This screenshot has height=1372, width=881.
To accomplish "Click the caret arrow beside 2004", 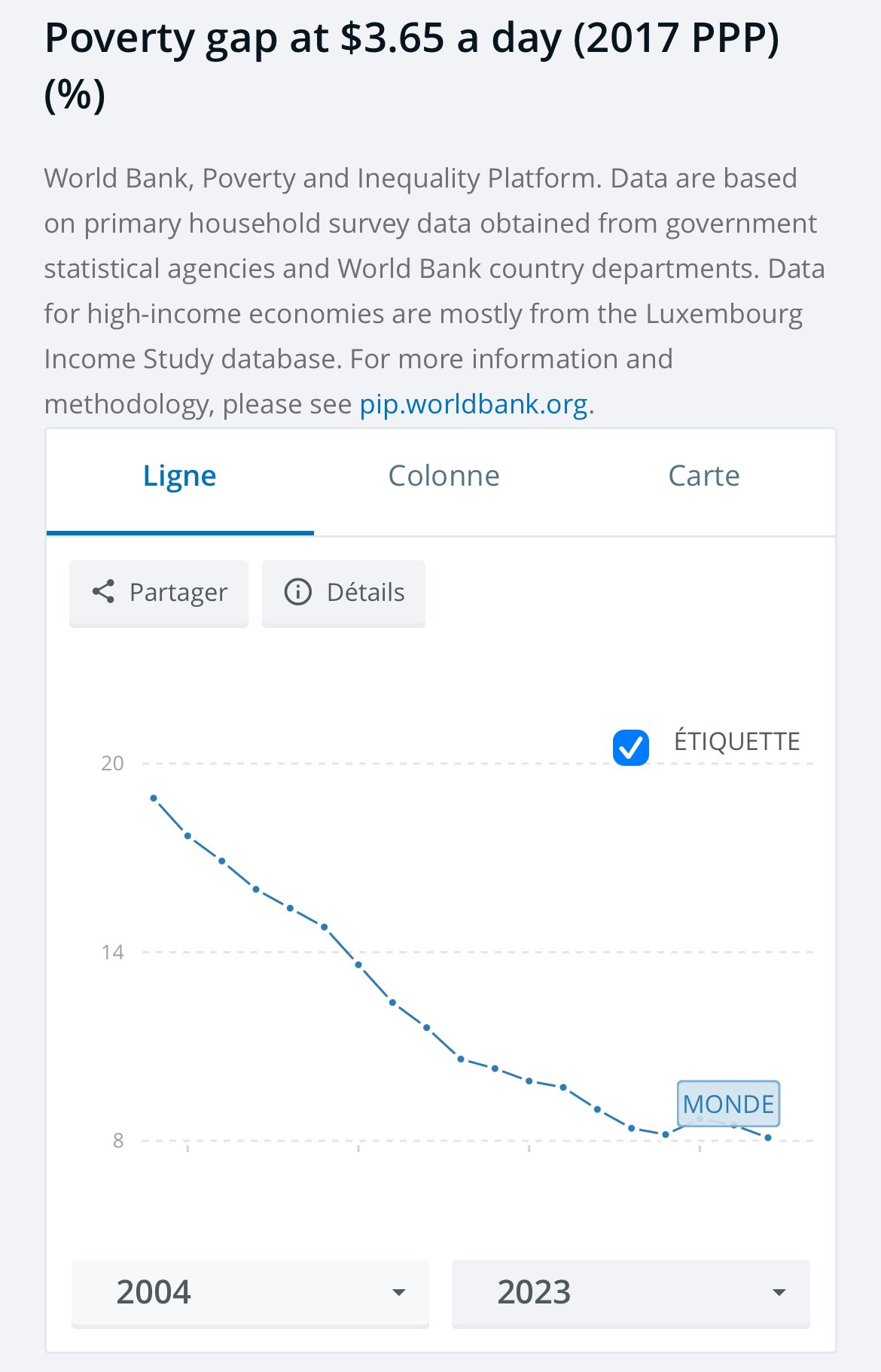I will tap(399, 1293).
